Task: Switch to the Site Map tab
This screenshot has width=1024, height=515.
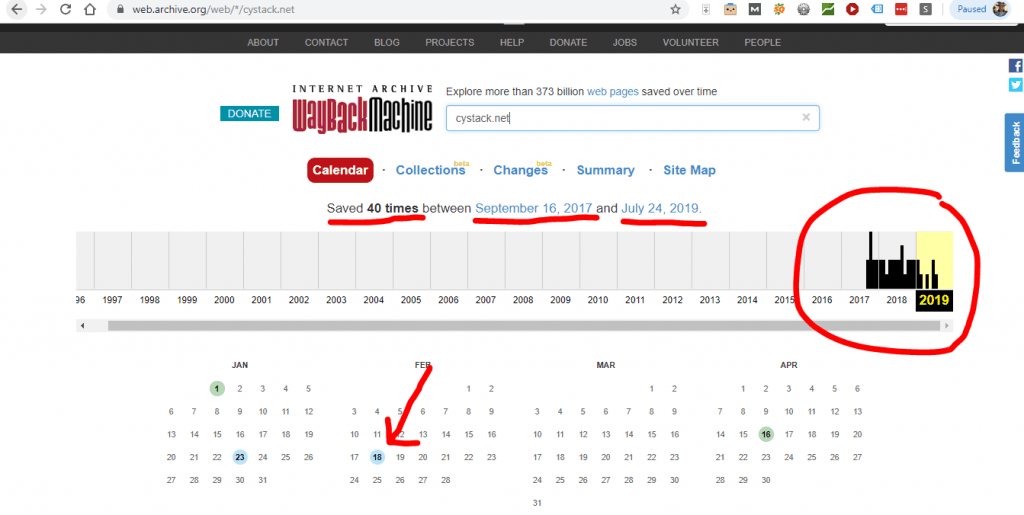Action: tap(690, 170)
